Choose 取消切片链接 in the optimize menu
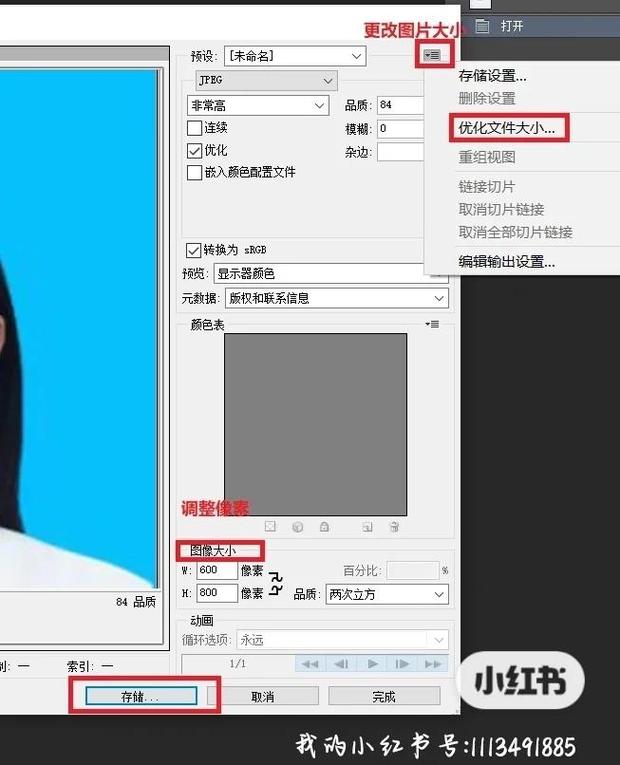Viewport: 620px width, 765px height. pyautogui.click(x=501, y=209)
